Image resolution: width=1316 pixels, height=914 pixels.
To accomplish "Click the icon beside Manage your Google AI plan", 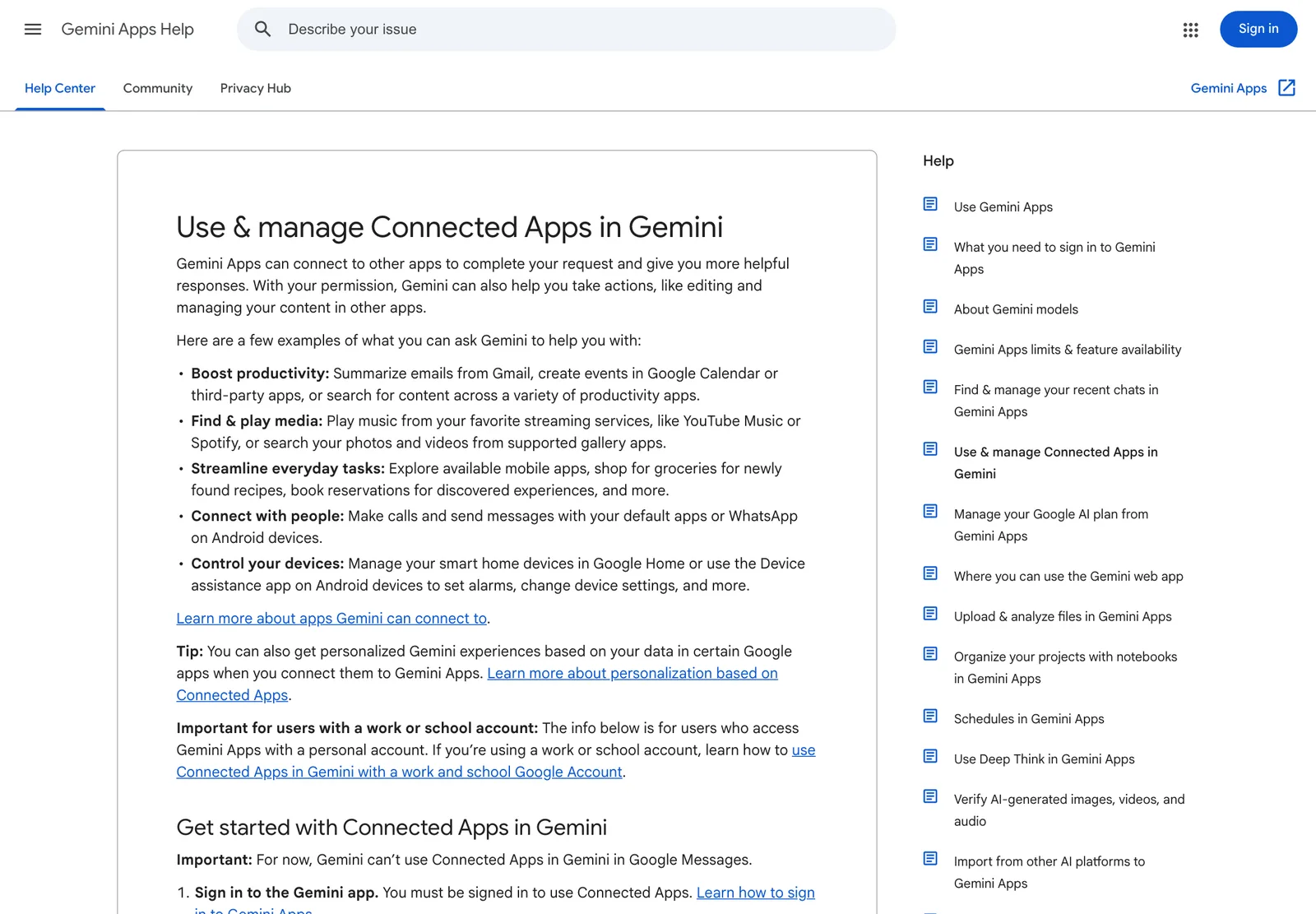I will tap(930, 511).
